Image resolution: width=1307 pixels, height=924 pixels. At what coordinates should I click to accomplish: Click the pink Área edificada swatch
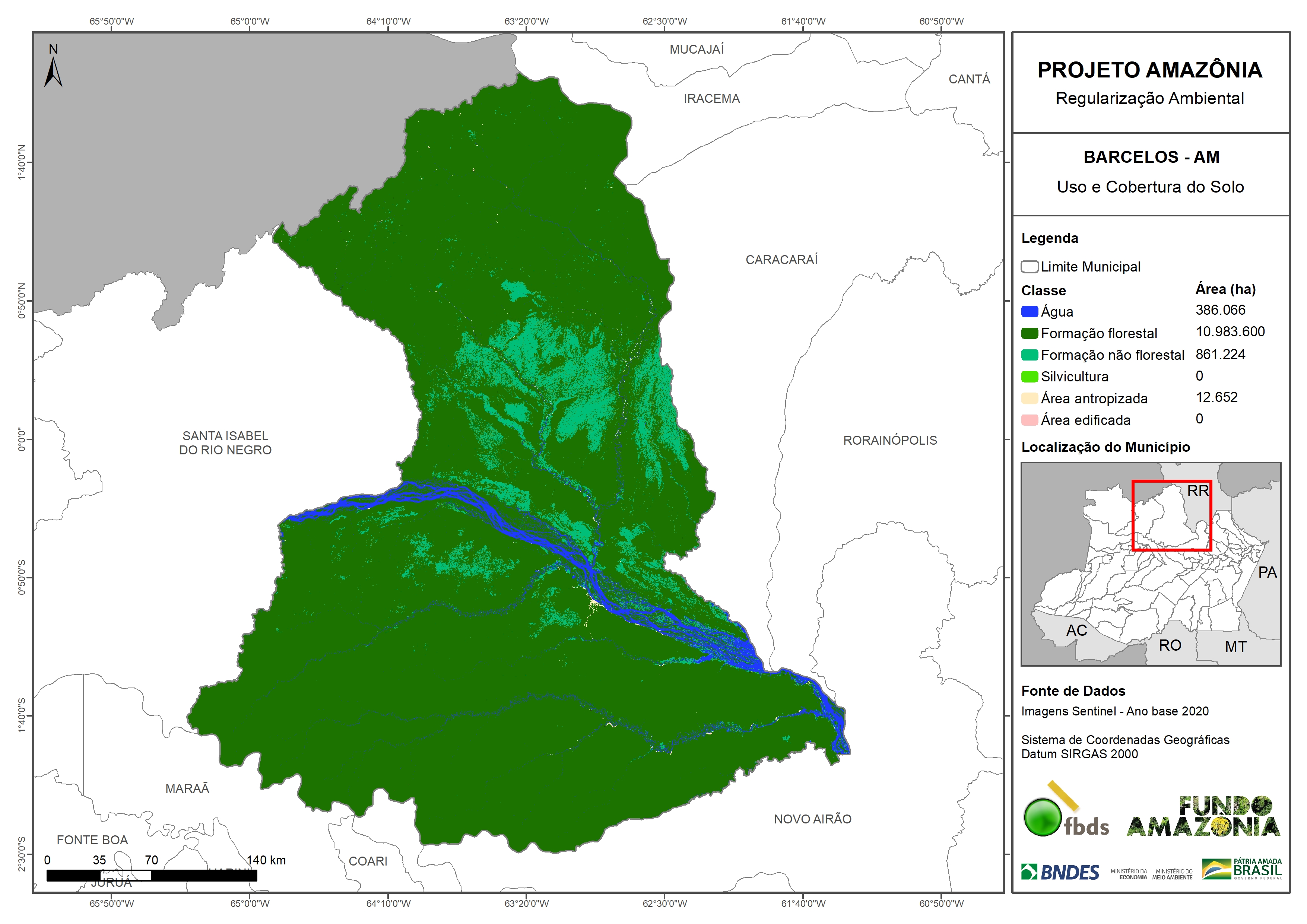[x=1029, y=420]
